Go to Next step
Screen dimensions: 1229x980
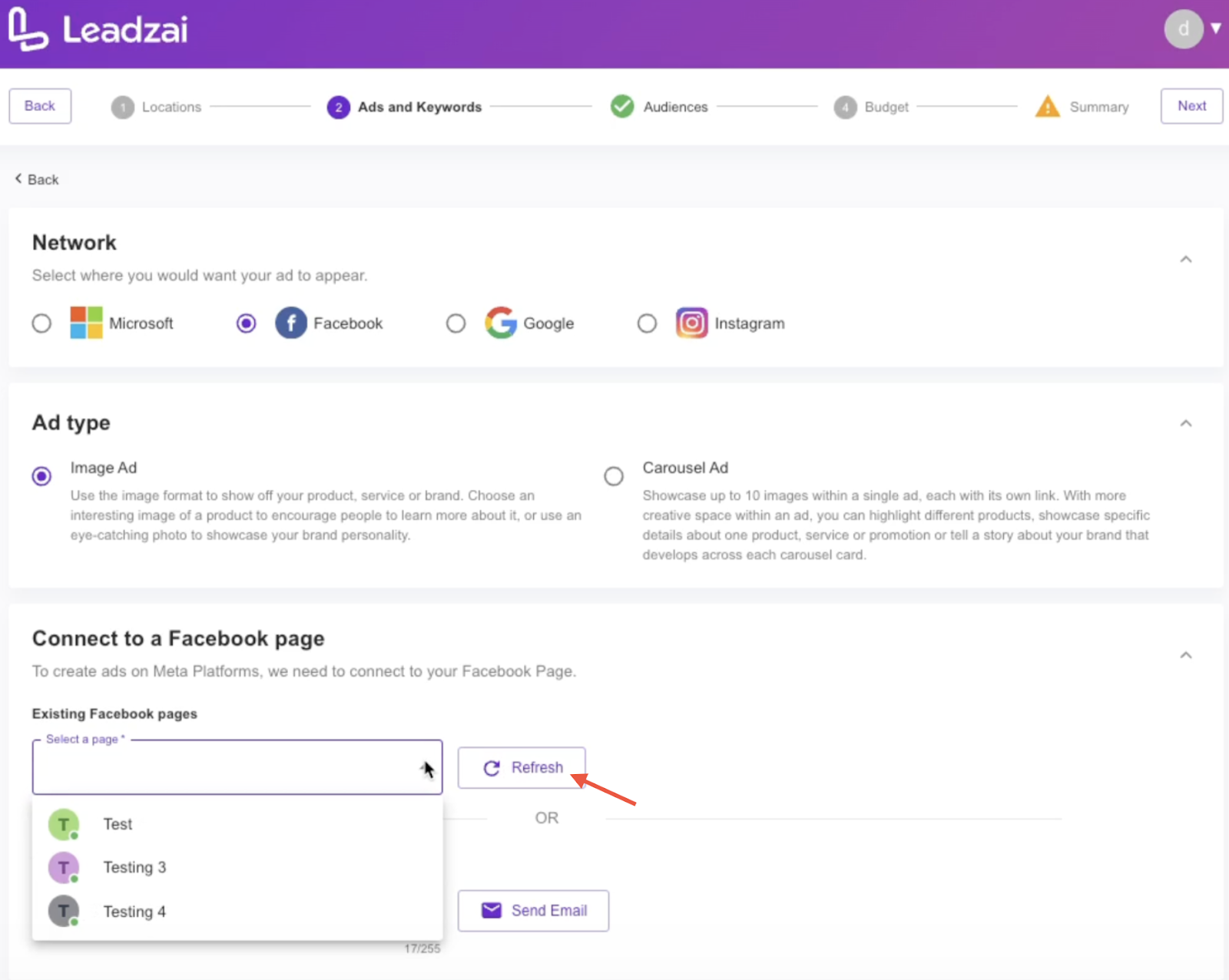(x=1191, y=106)
